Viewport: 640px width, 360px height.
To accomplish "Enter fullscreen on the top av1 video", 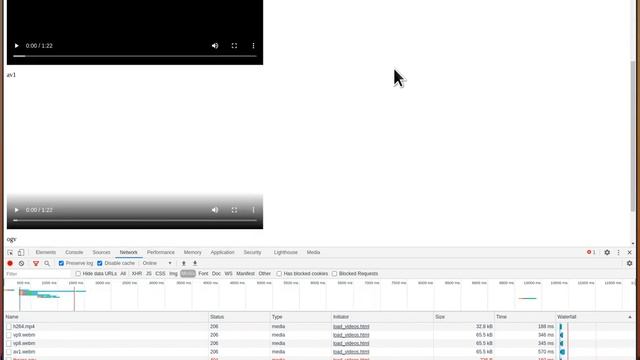I will [234, 46].
